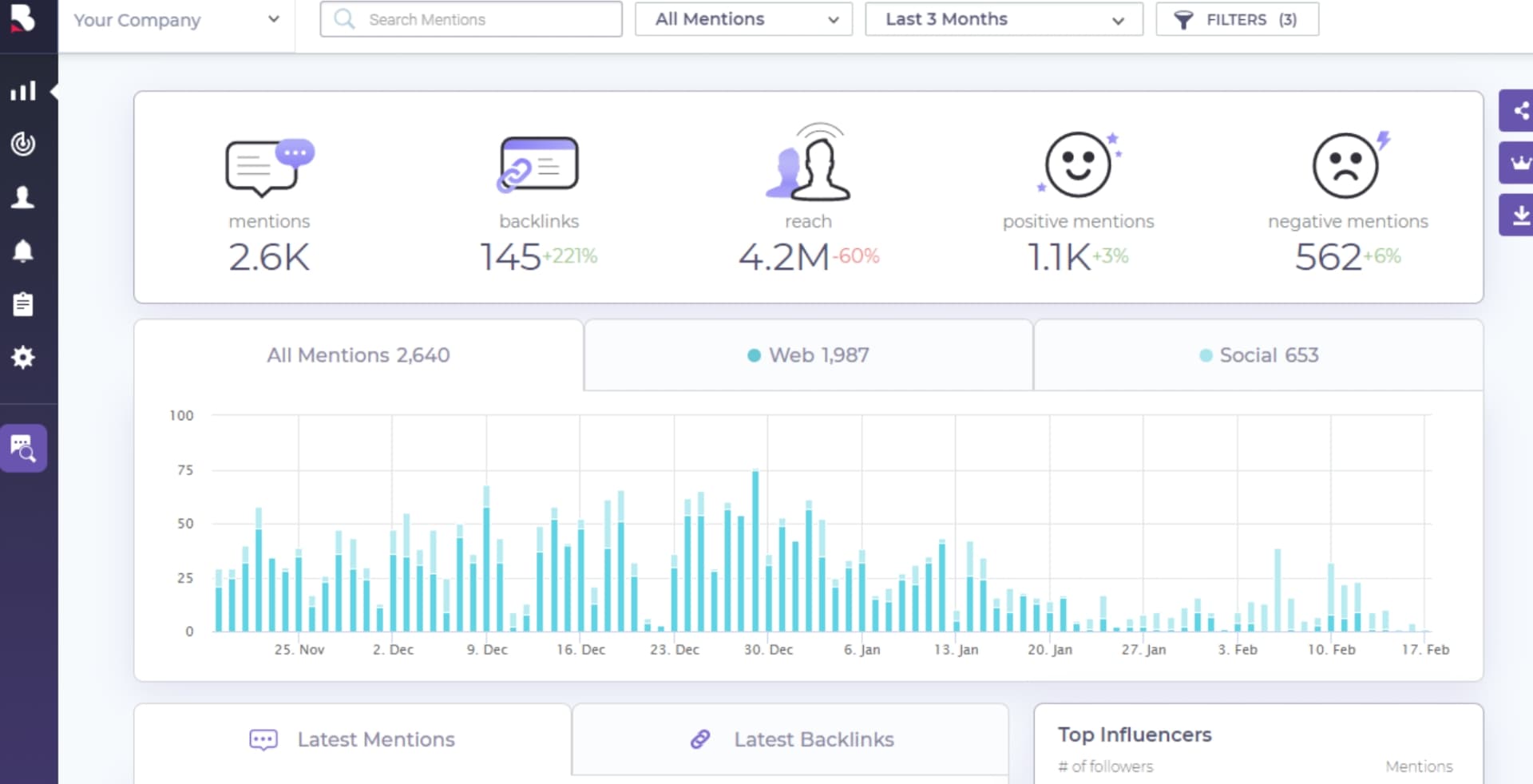Image resolution: width=1533 pixels, height=784 pixels.
Task: Click the 2.6K mentions value
Action: pos(269,257)
